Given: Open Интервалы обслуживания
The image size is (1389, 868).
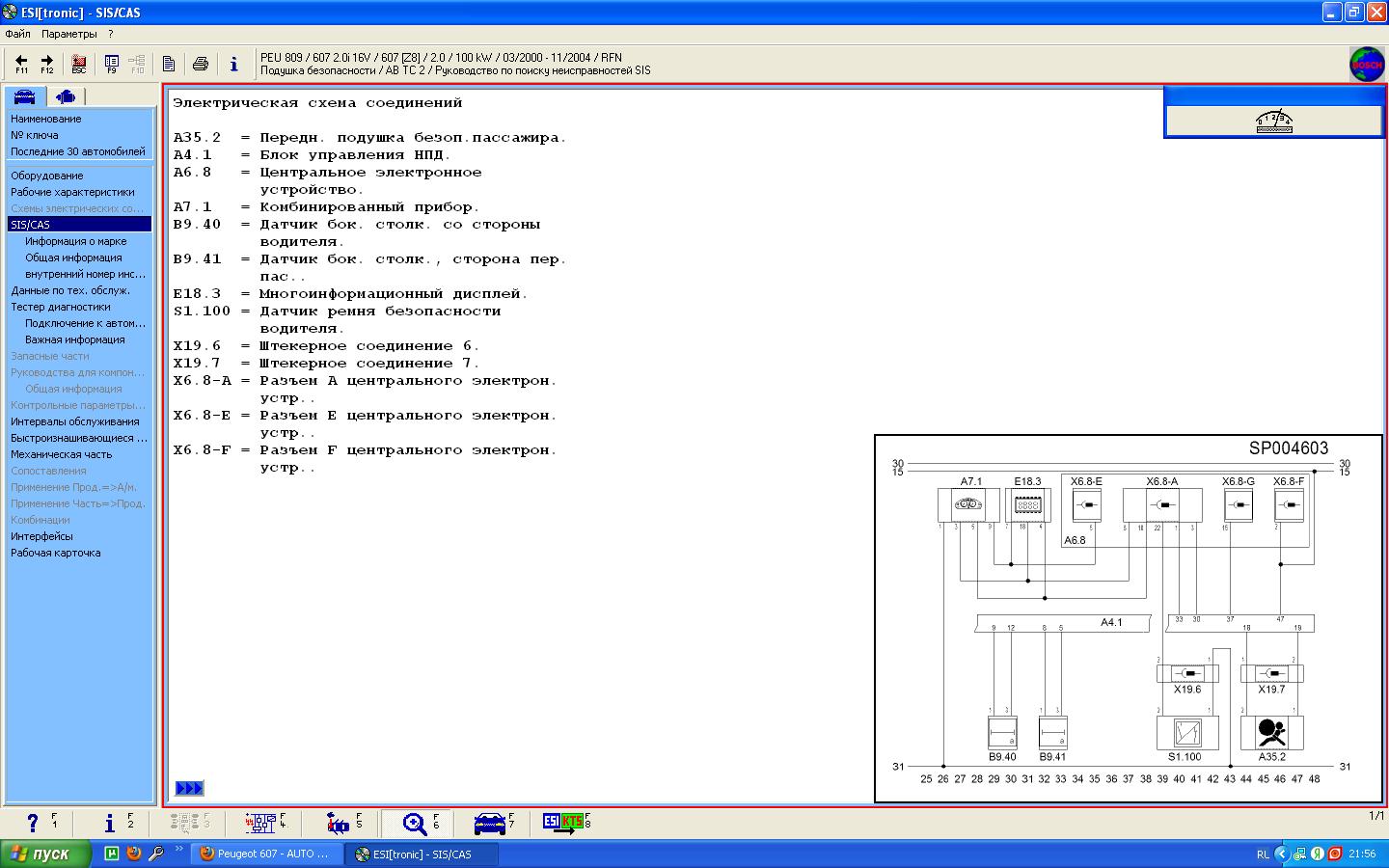Looking at the screenshot, I should (75, 421).
